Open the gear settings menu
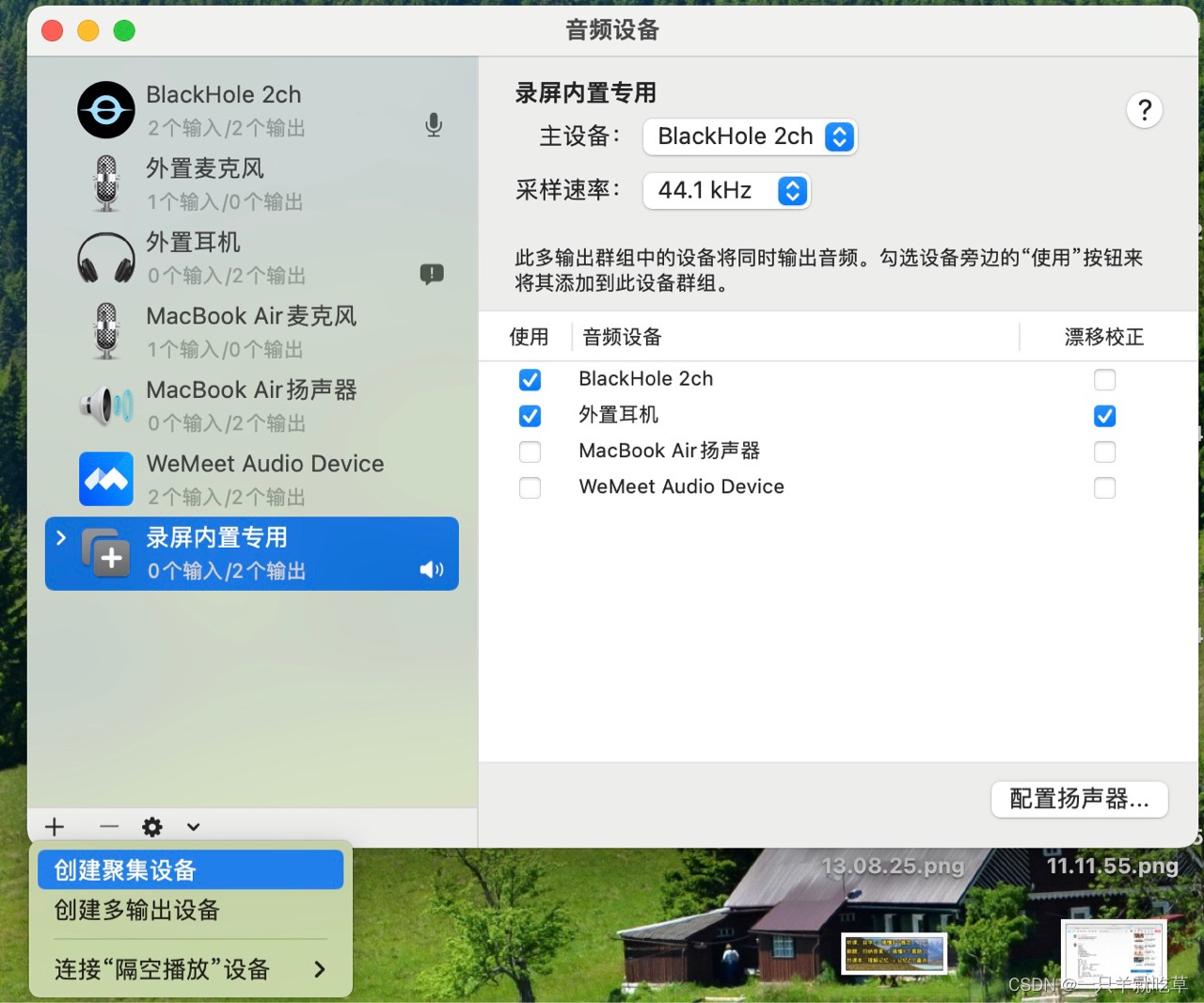 (x=152, y=827)
